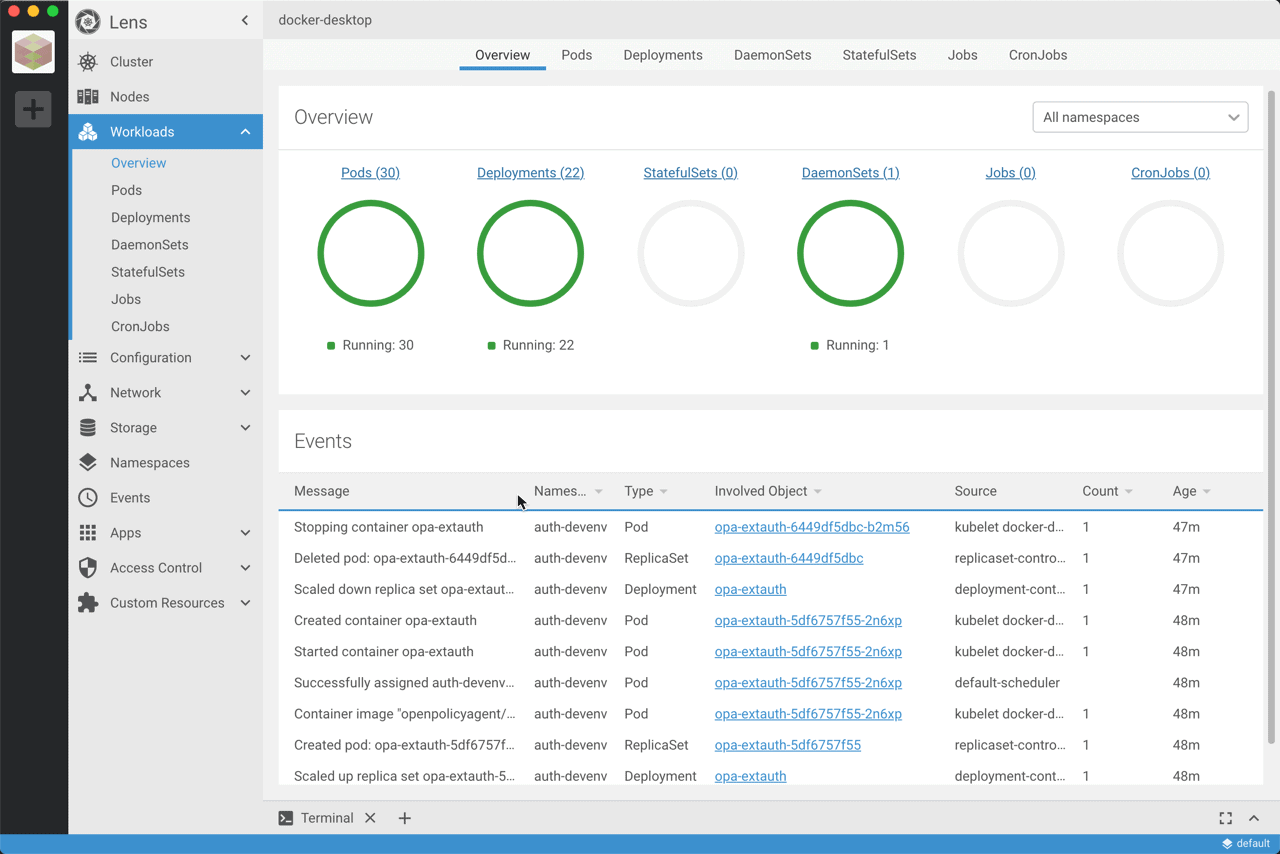Switch to the CronJobs tab
Screen dimensions: 1280x854
[x=1038, y=55]
